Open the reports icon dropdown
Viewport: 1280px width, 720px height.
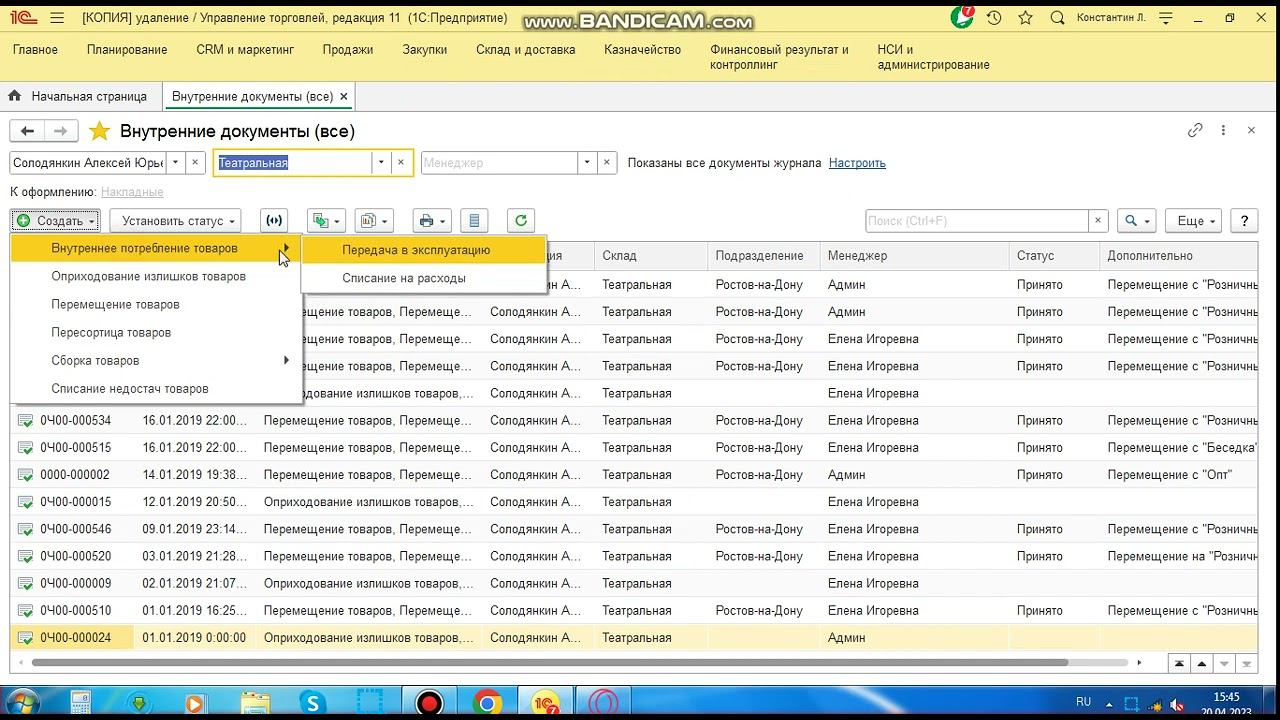point(374,221)
